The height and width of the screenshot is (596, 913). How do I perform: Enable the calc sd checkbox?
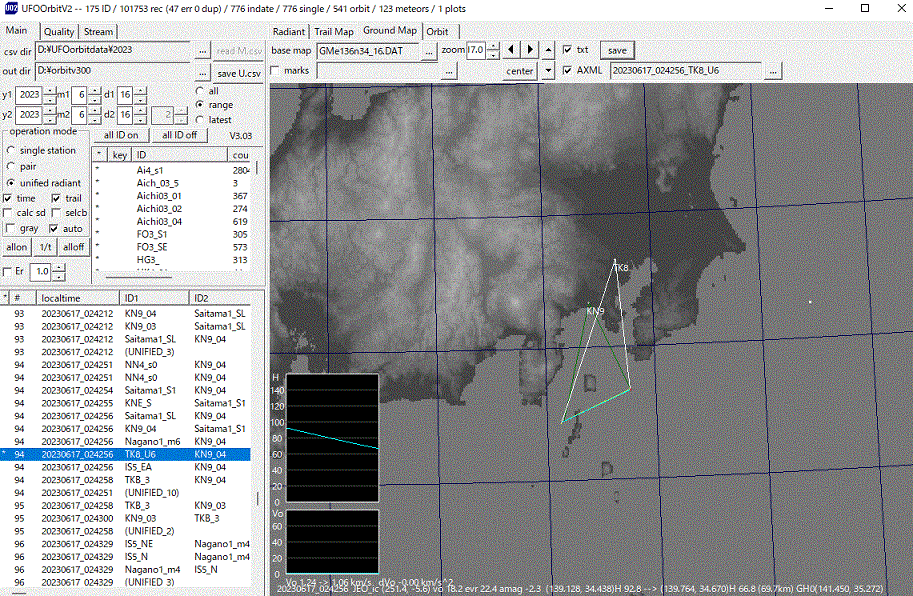pyautogui.click(x=10, y=213)
